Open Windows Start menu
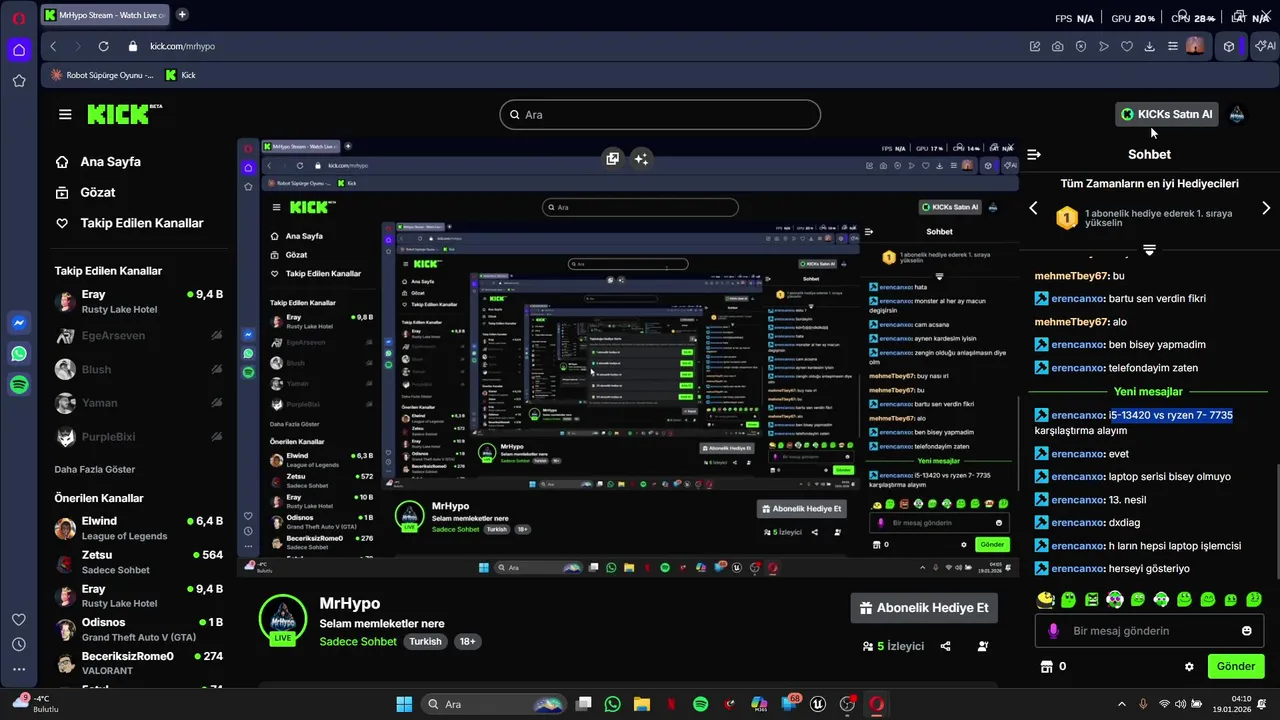 pyautogui.click(x=404, y=704)
